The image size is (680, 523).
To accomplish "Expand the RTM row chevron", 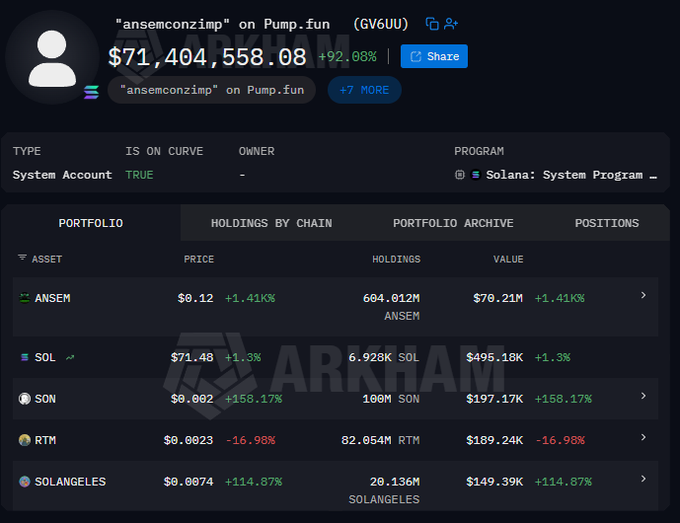I will (644, 437).
